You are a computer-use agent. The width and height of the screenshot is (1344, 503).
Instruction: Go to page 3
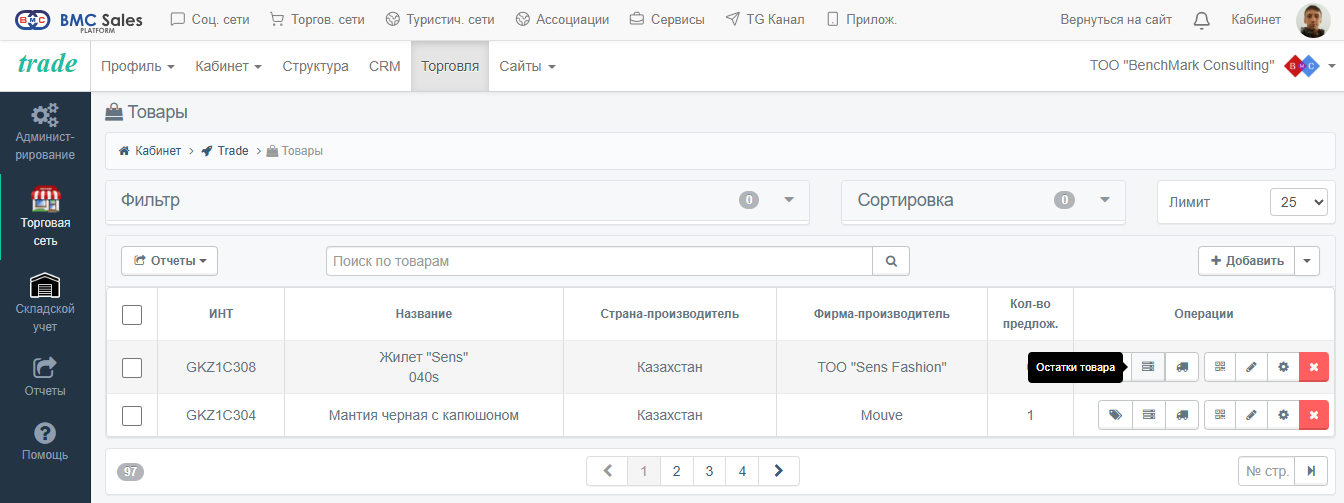(709, 471)
